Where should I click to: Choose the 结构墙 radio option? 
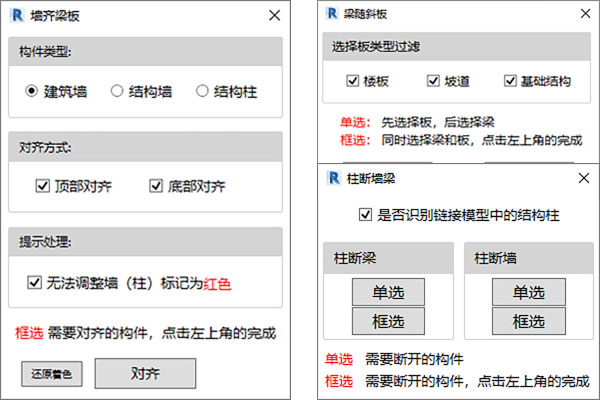pos(117,91)
